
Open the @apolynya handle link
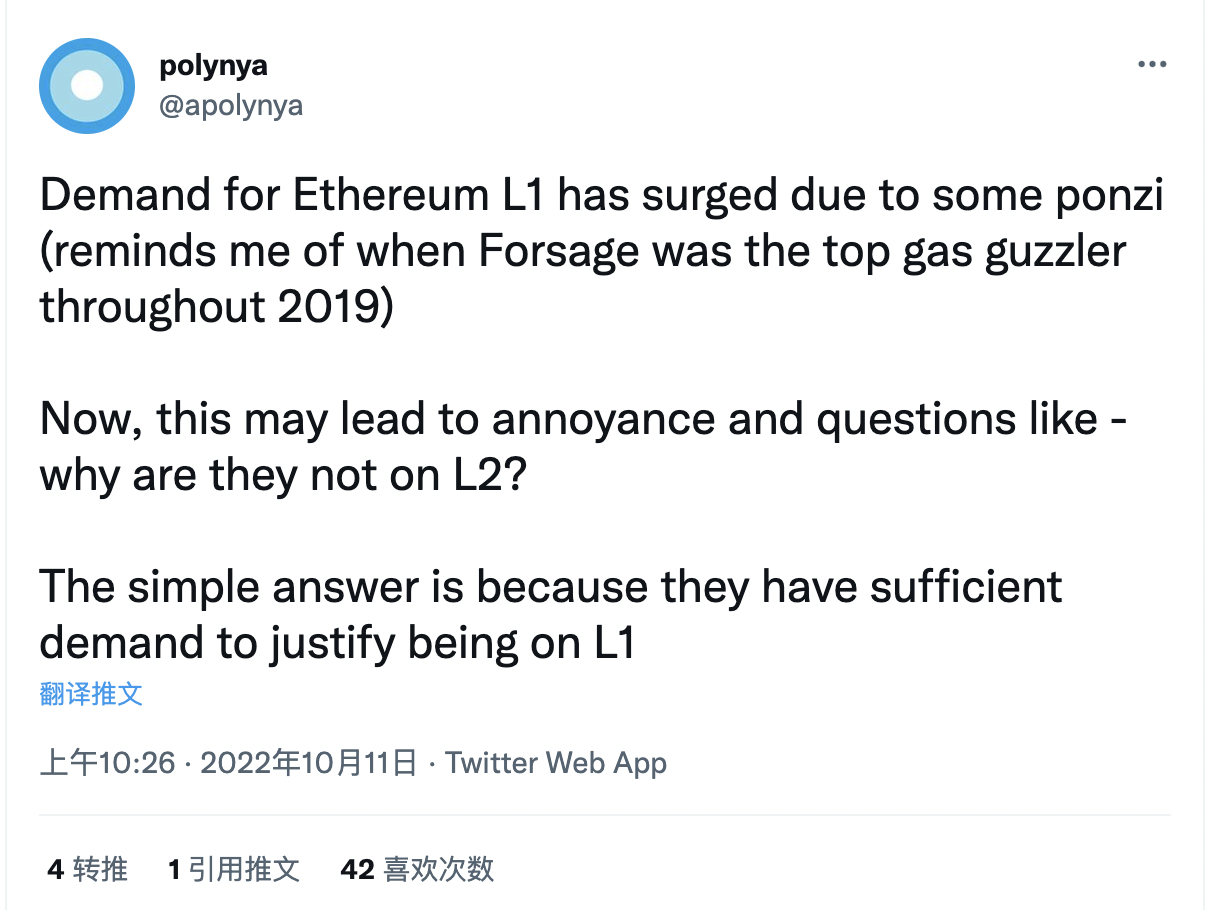tap(231, 105)
